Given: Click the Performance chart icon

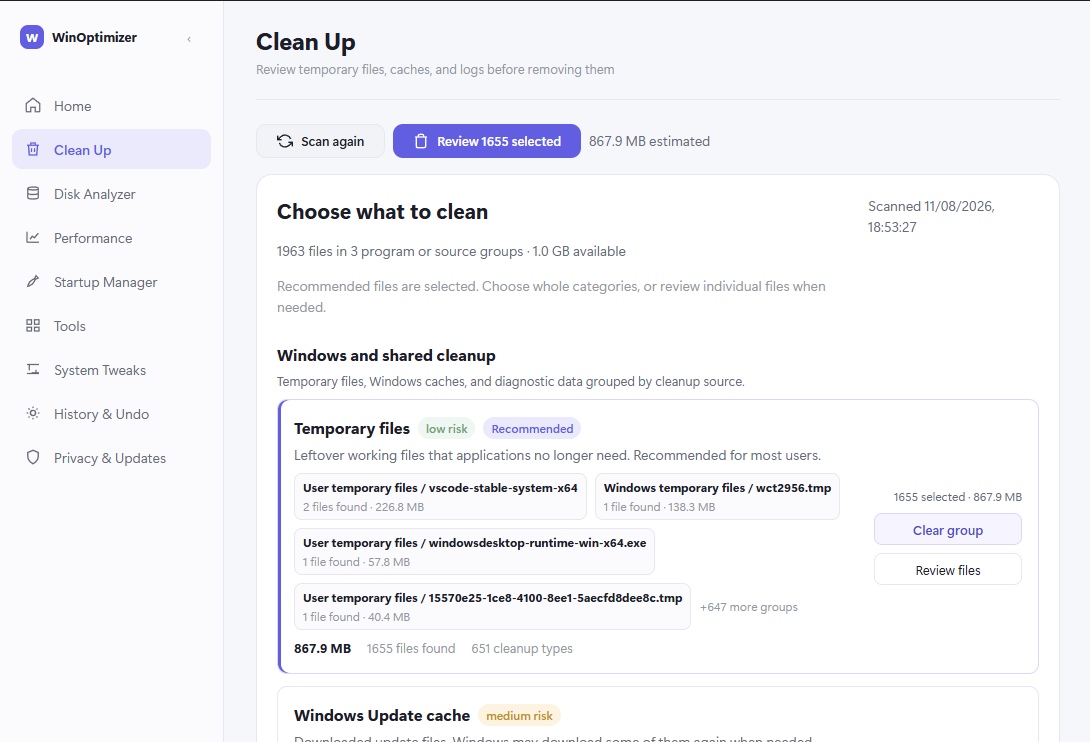Looking at the screenshot, I should [33, 238].
